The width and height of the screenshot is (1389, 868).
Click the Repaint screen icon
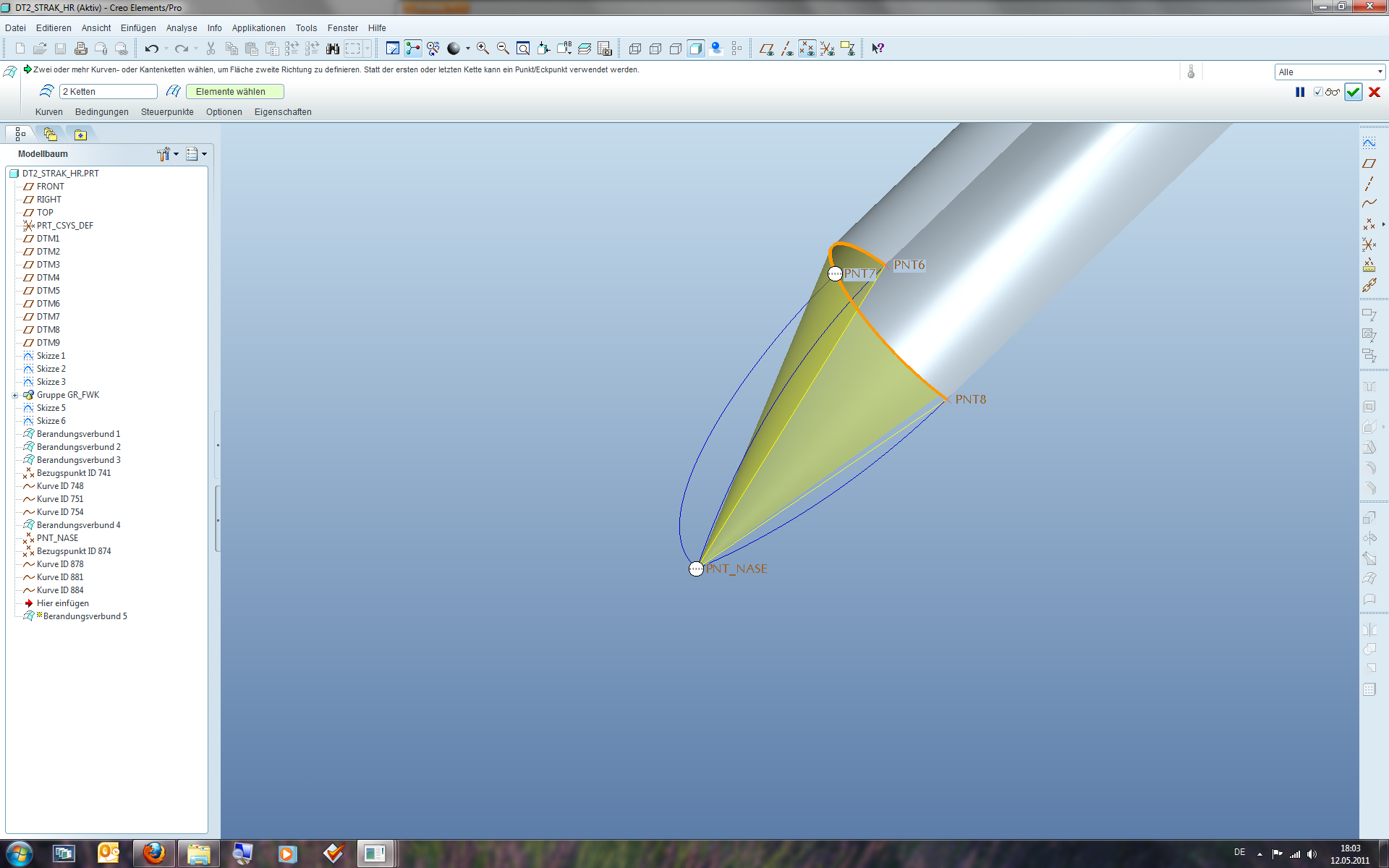(x=393, y=48)
